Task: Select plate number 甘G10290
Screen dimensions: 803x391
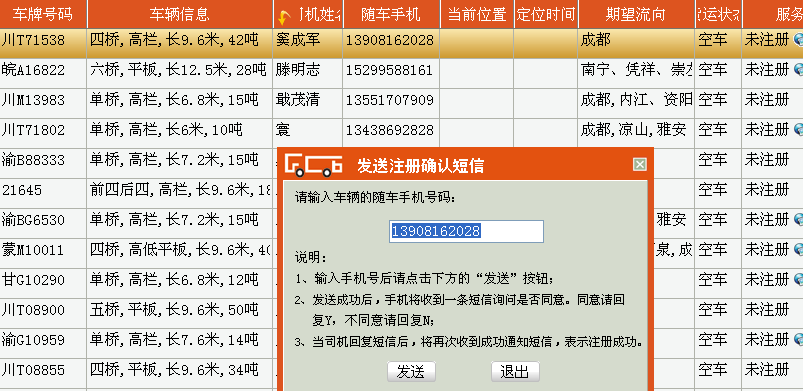Action: (34, 280)
